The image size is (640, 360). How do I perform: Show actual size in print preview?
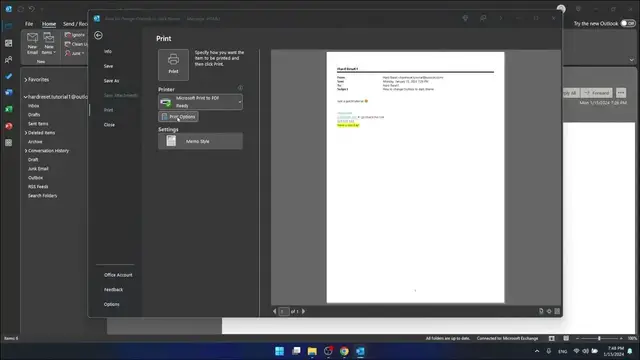click(541, 311)
